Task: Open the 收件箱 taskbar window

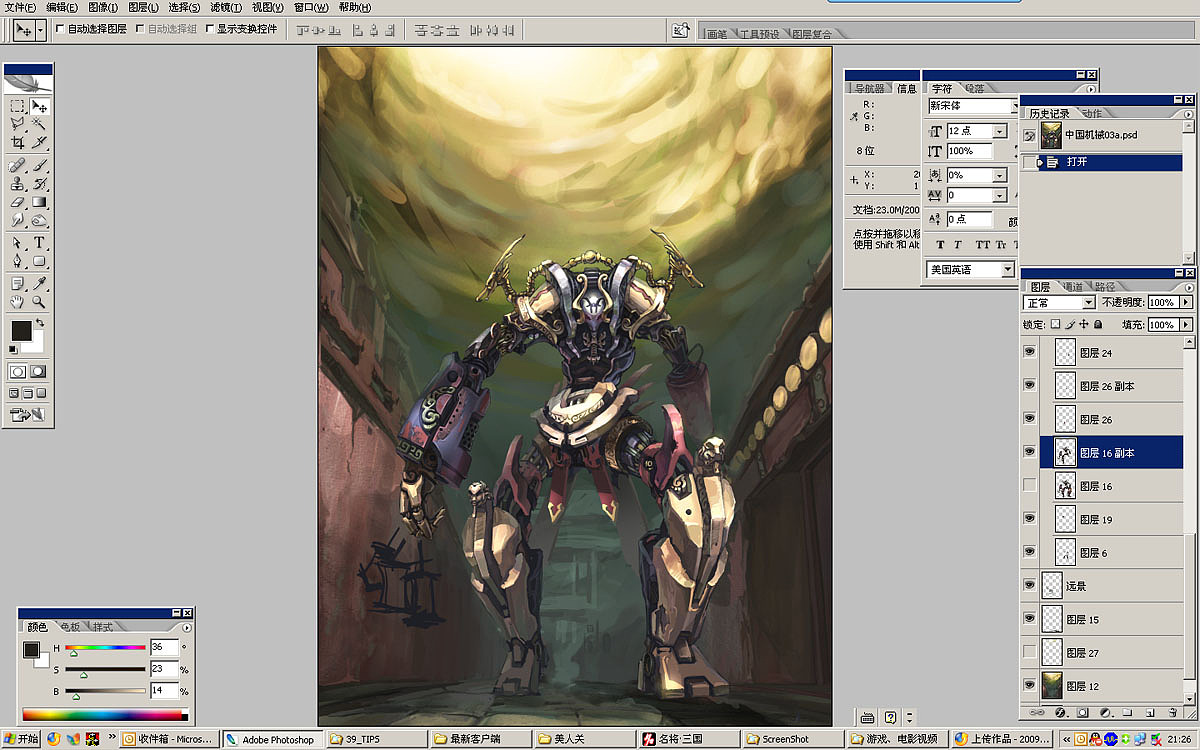Action: pyautogui.click(x=168, y=739)
